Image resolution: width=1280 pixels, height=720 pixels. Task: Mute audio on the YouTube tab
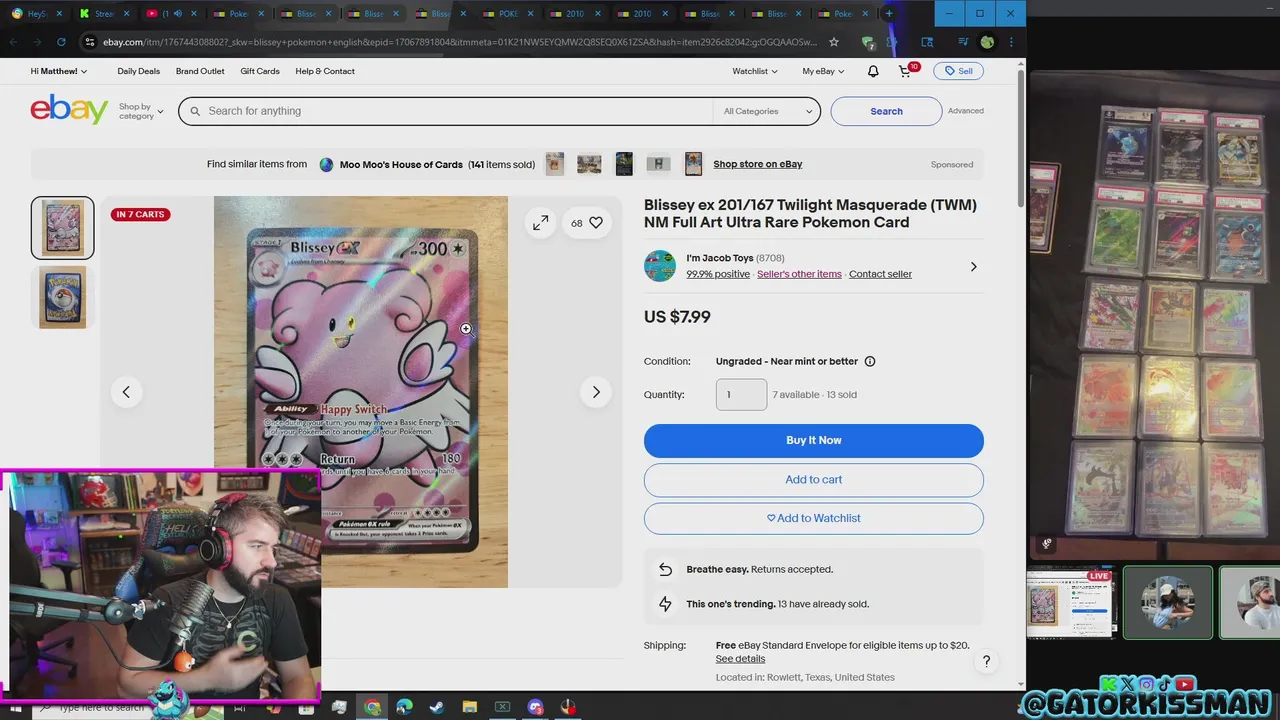[177, 14]
